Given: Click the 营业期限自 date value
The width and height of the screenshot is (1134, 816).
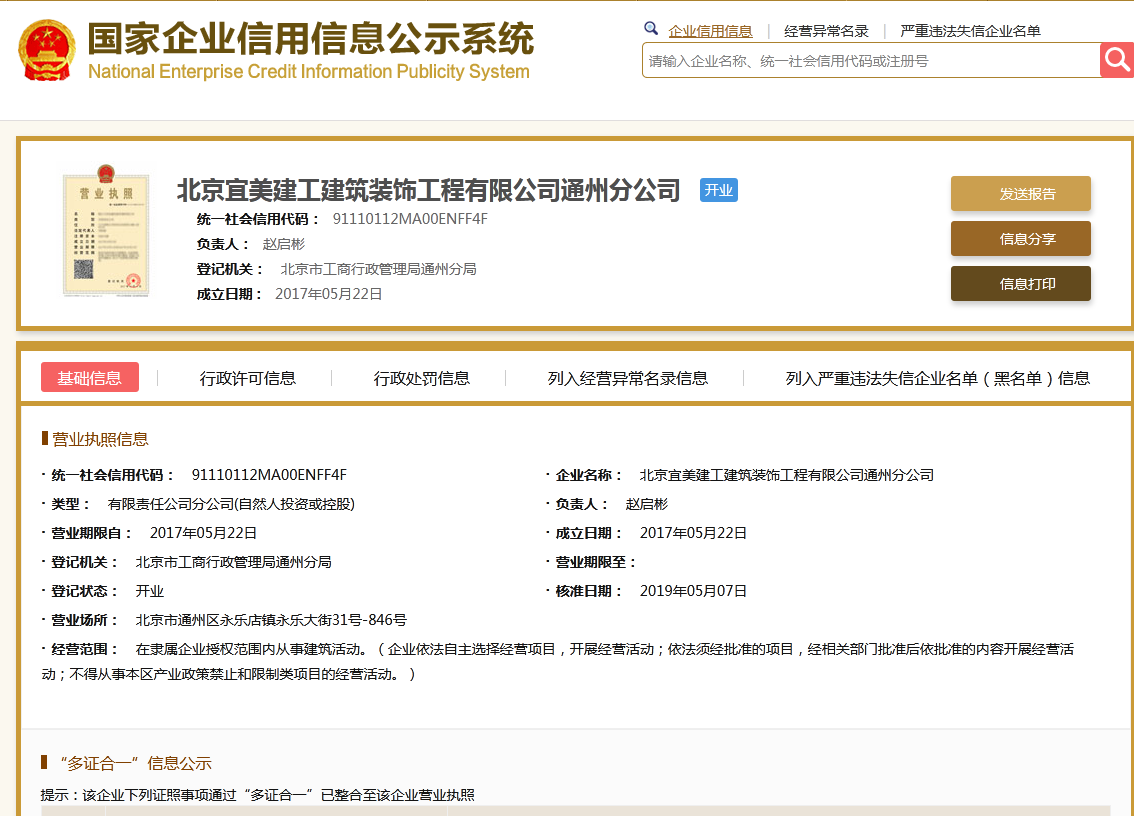Looking at the screenshot, I should (203, 532).
